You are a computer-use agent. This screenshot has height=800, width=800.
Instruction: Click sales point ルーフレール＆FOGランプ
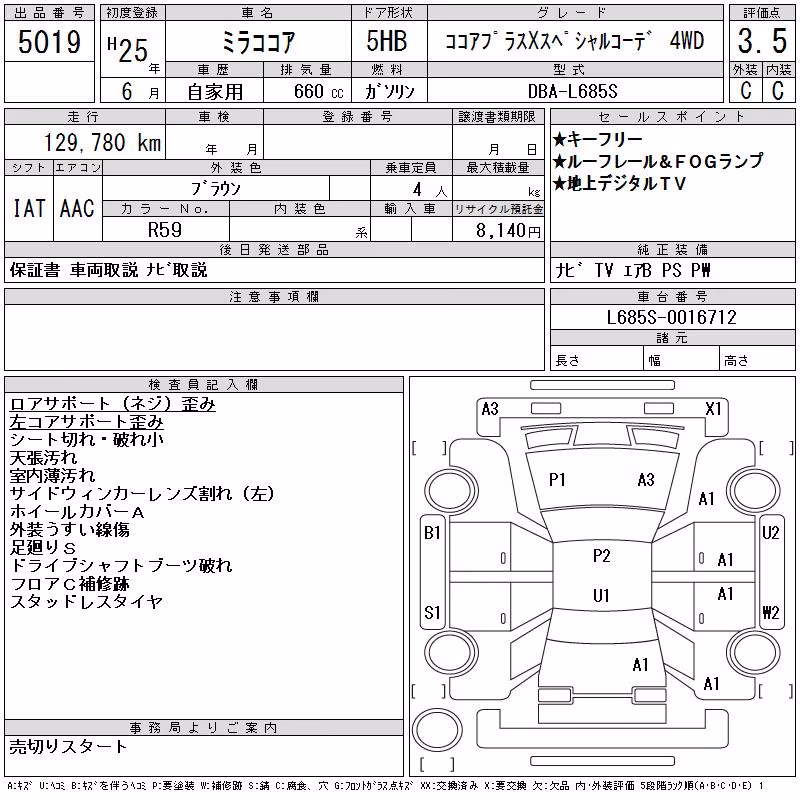click(x=659, y=161)
